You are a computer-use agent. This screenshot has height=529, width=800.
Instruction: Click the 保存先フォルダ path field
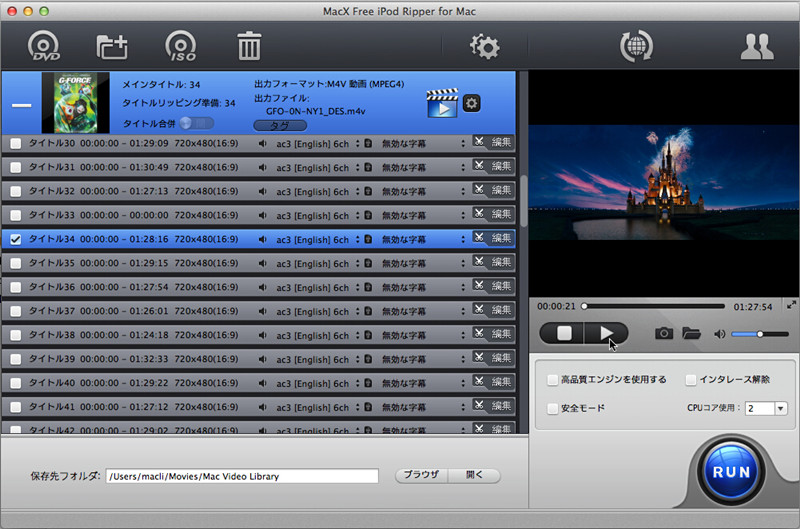click(242, 476)
